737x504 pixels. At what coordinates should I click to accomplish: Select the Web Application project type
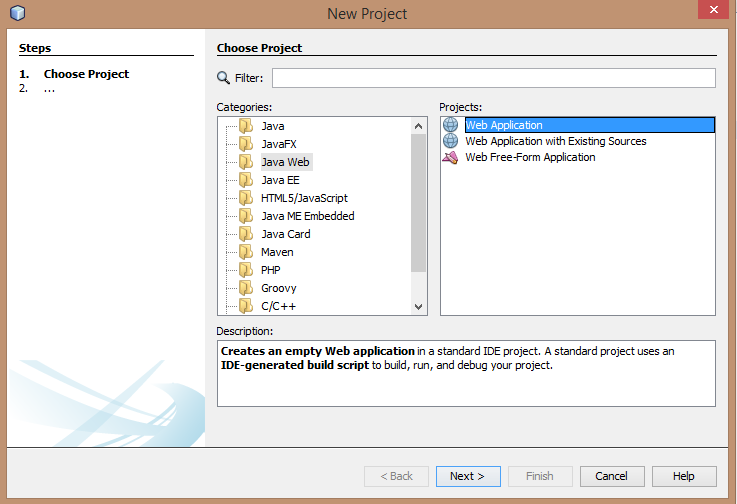click(589, 125)
